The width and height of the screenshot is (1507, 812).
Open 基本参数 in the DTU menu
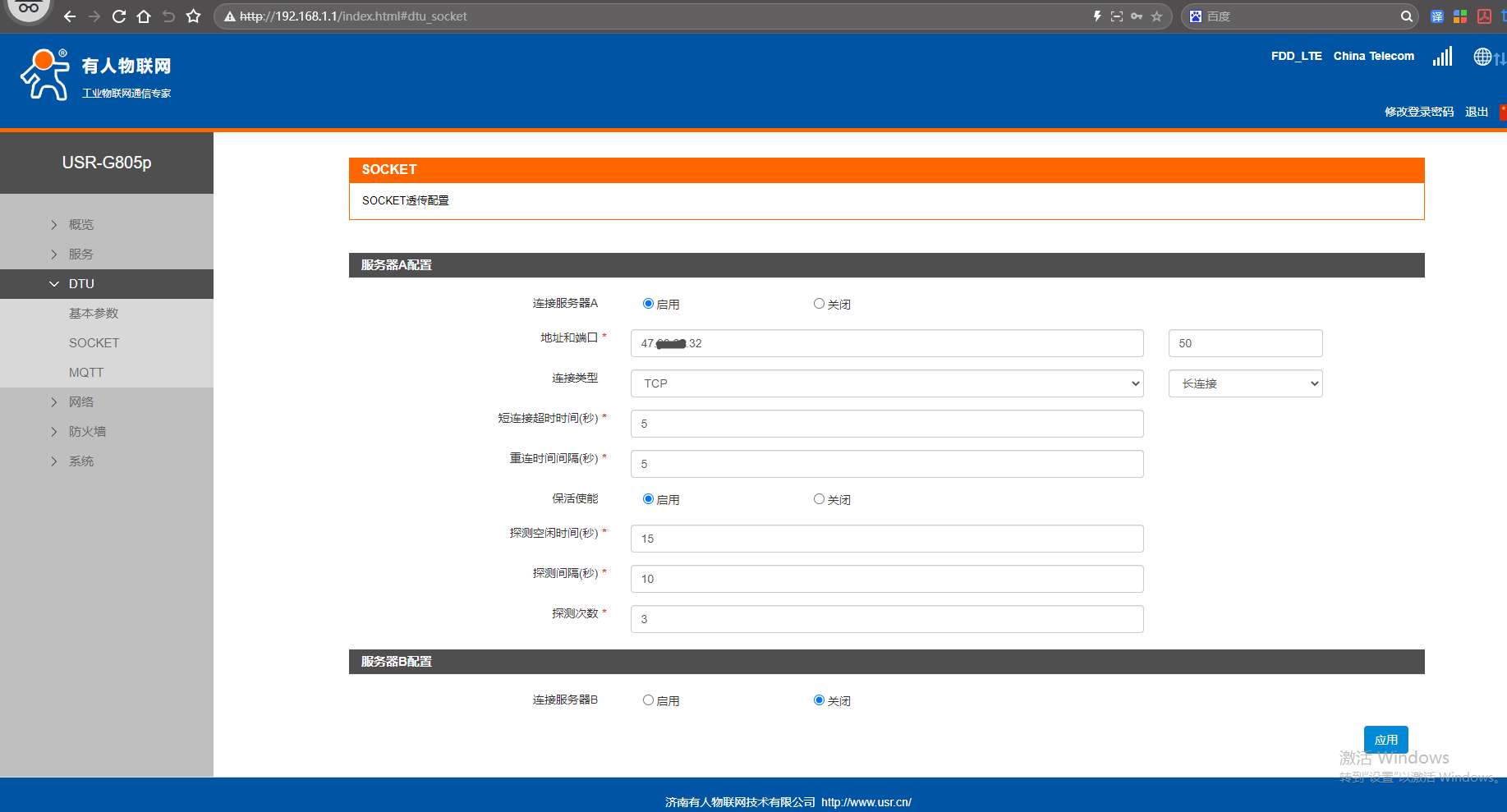point(94,314)
